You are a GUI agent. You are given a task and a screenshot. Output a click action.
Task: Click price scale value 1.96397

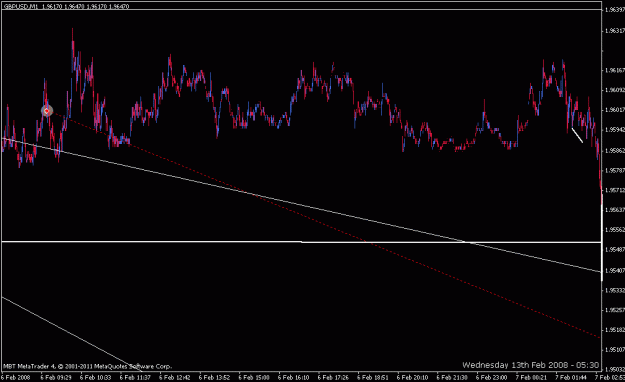coord(614,10)
